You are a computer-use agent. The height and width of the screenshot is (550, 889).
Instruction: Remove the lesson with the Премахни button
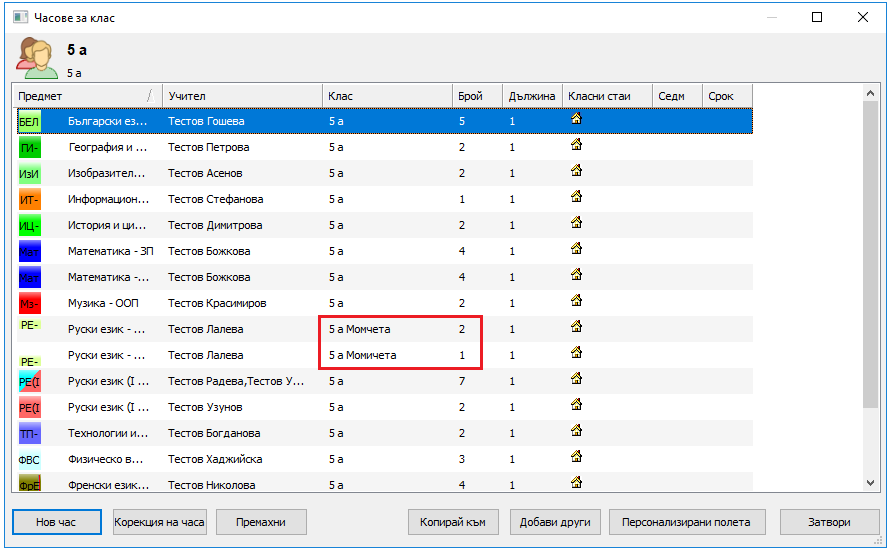[261, 522]
